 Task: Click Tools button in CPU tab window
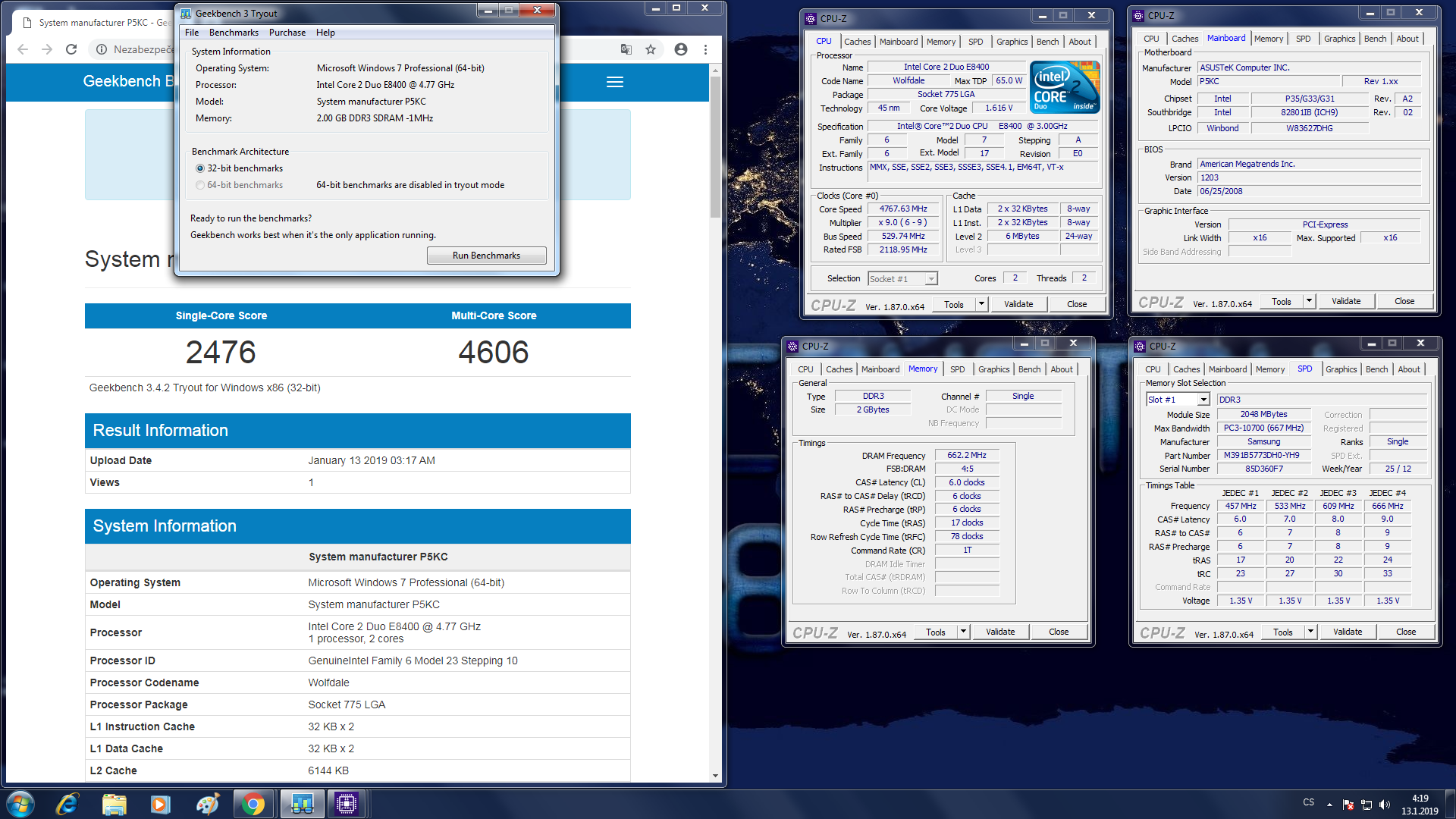pos(954,304)
